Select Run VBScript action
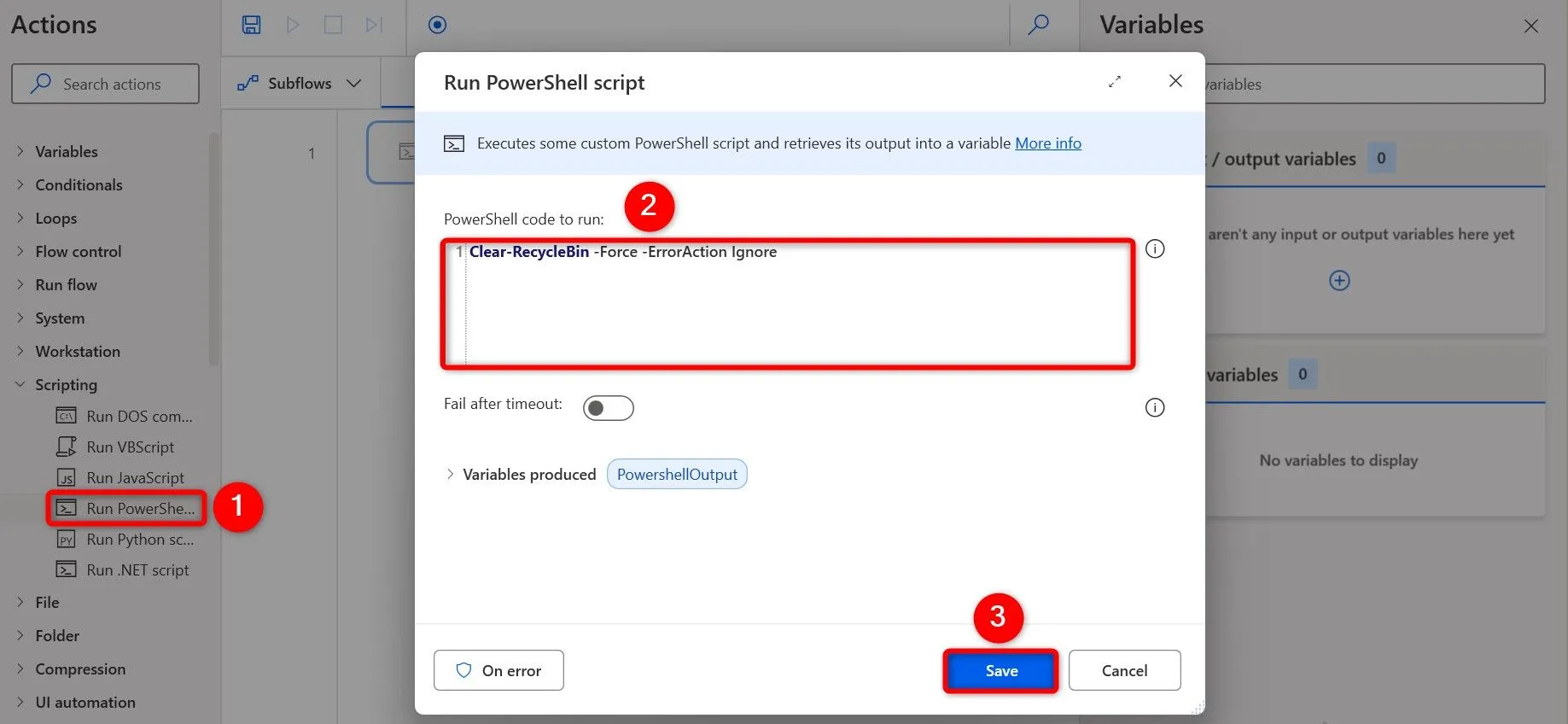 point(130,447)
